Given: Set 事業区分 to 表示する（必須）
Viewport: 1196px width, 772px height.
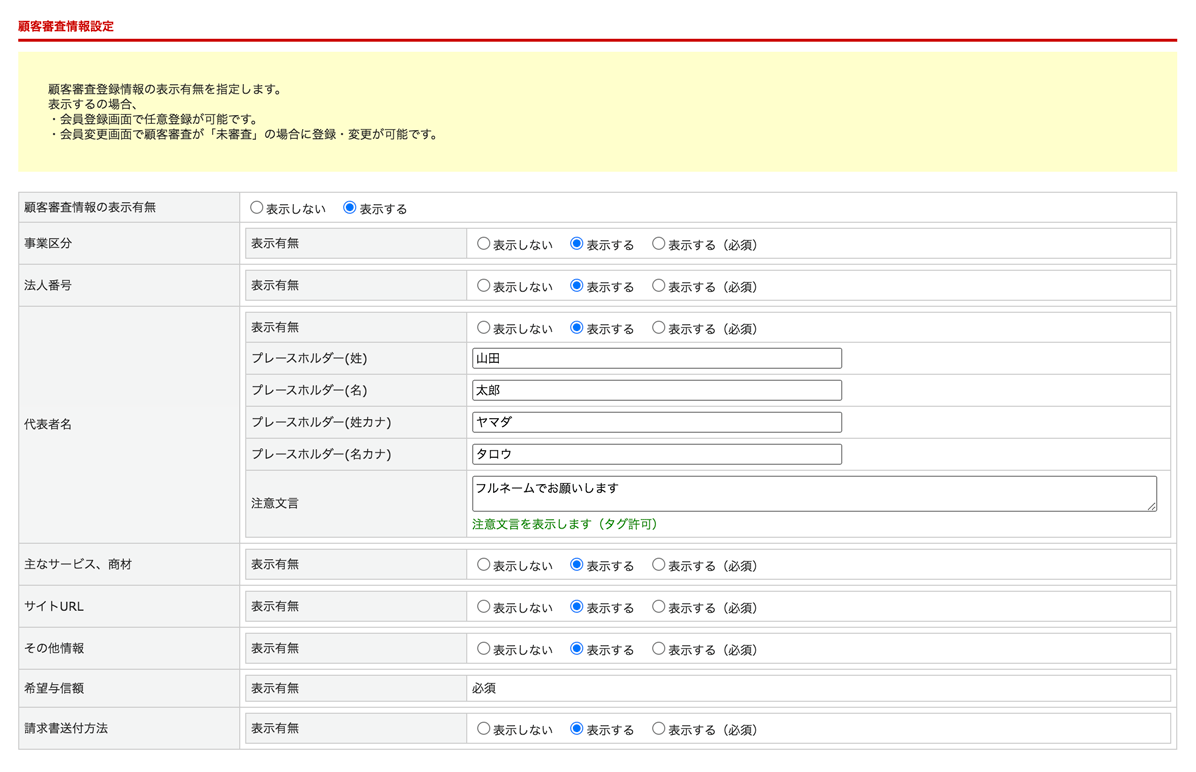Looking at the screenshot, I should coord(658,244).
